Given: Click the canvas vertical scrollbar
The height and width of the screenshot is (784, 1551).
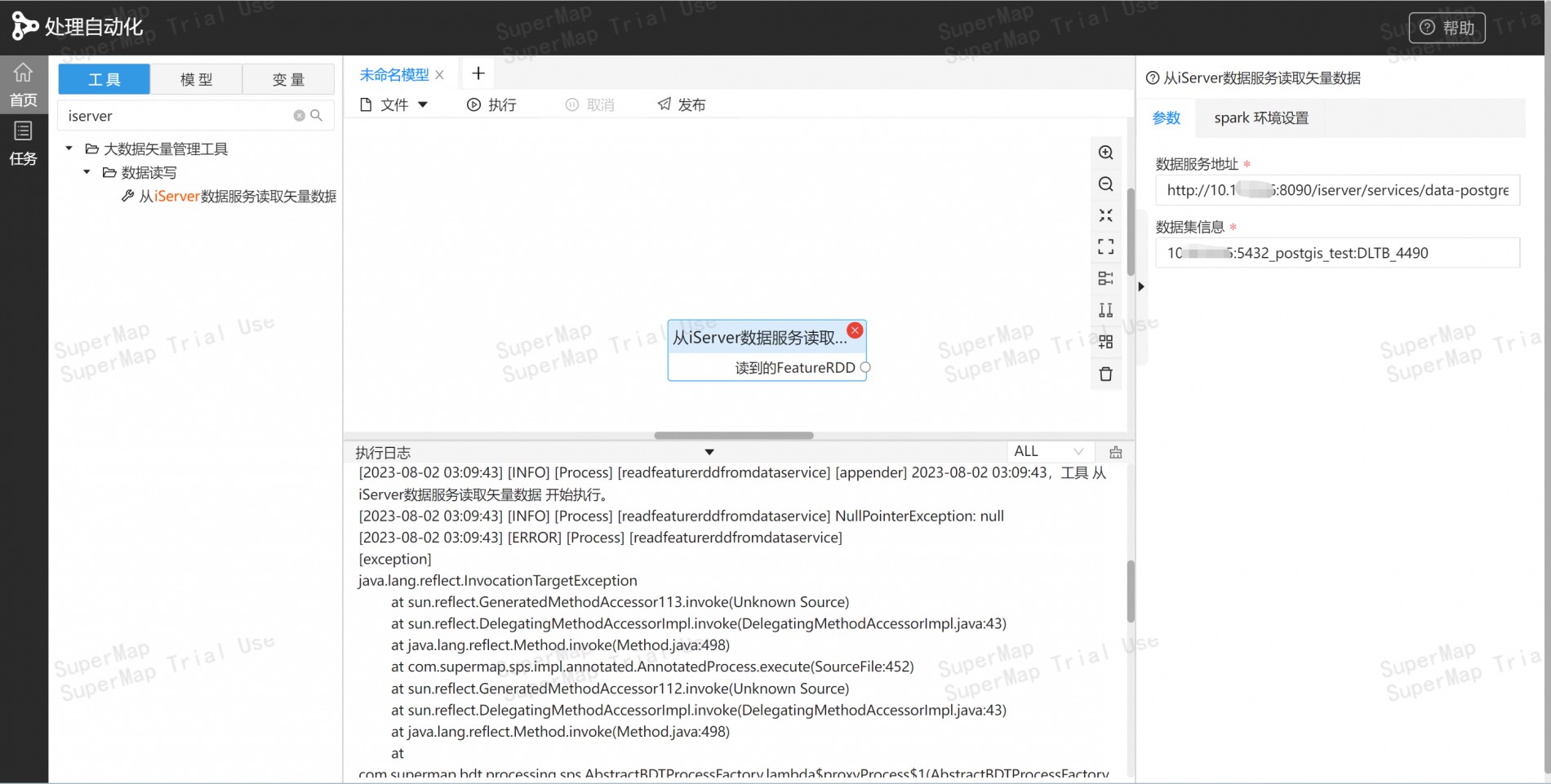Looking at the screenshot, I should [1131, 232].
